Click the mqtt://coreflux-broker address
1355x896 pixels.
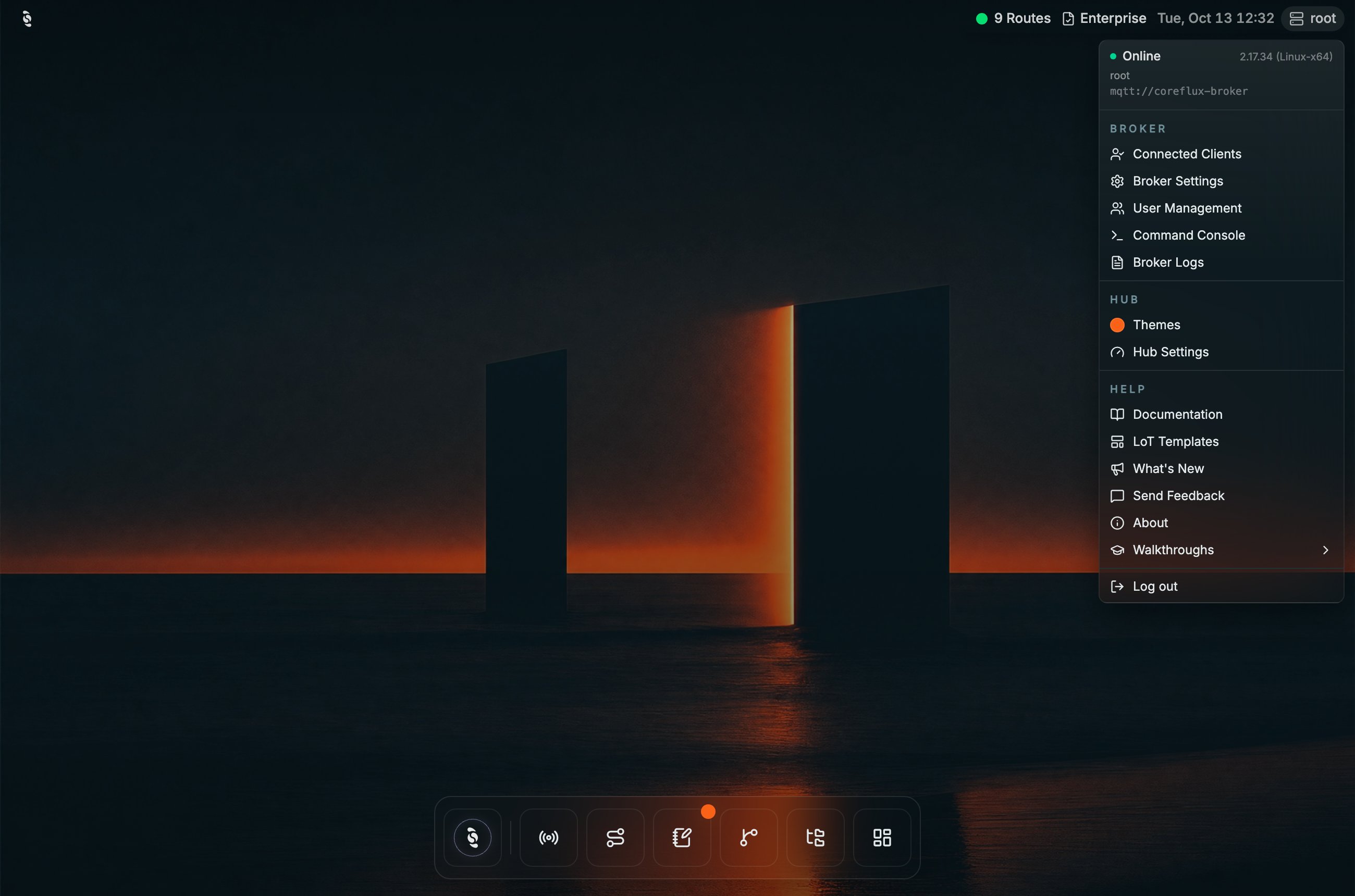1179,91
